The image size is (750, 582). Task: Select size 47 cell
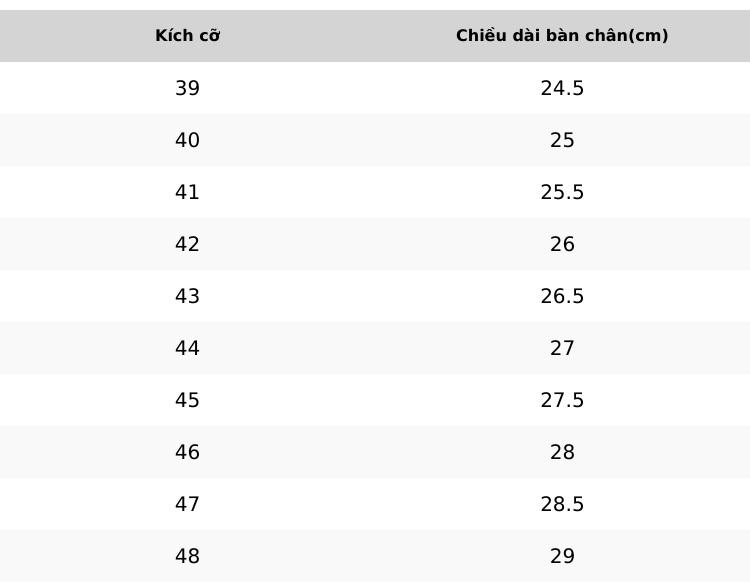pyautogui.click(x=188, y=504)
